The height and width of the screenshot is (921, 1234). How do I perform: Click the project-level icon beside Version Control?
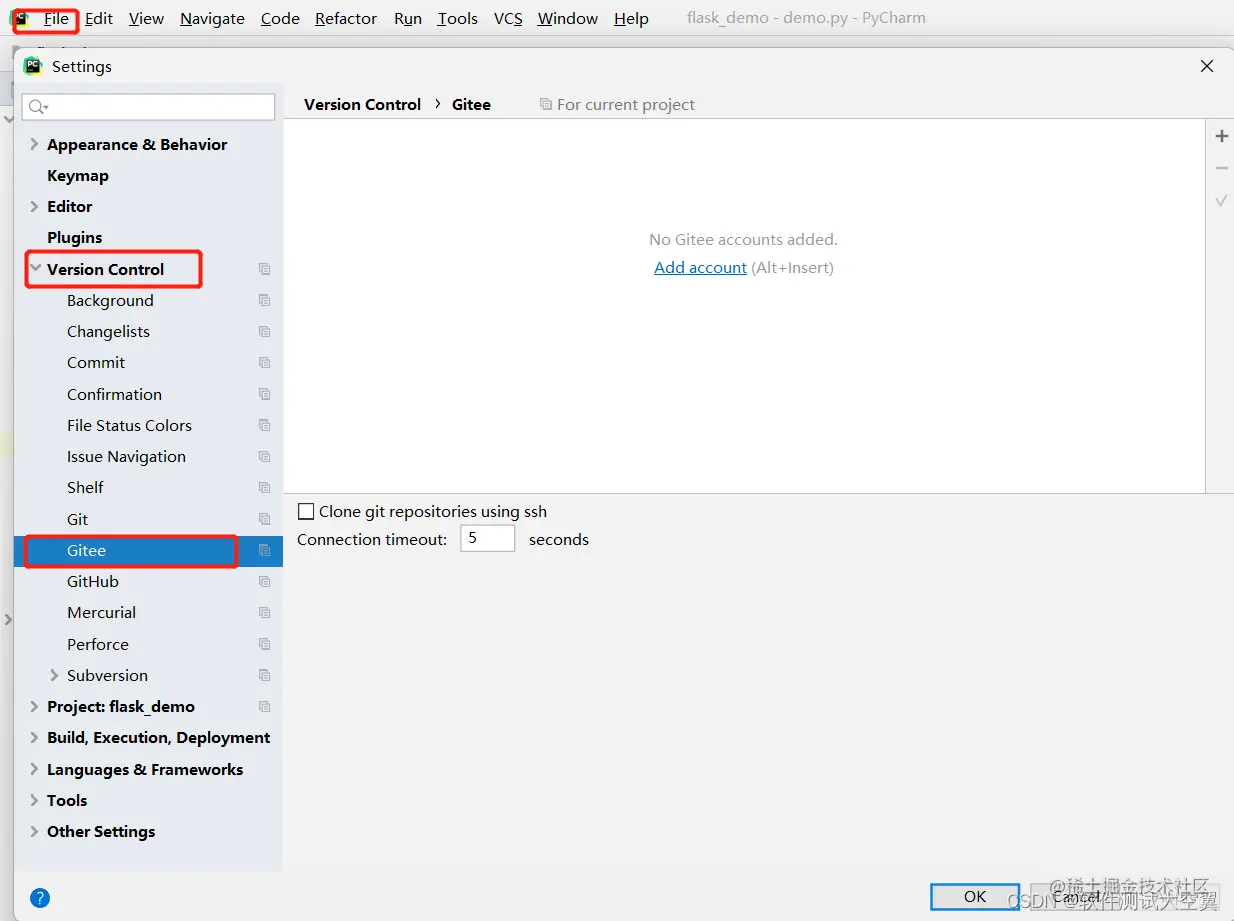[264, 269]
